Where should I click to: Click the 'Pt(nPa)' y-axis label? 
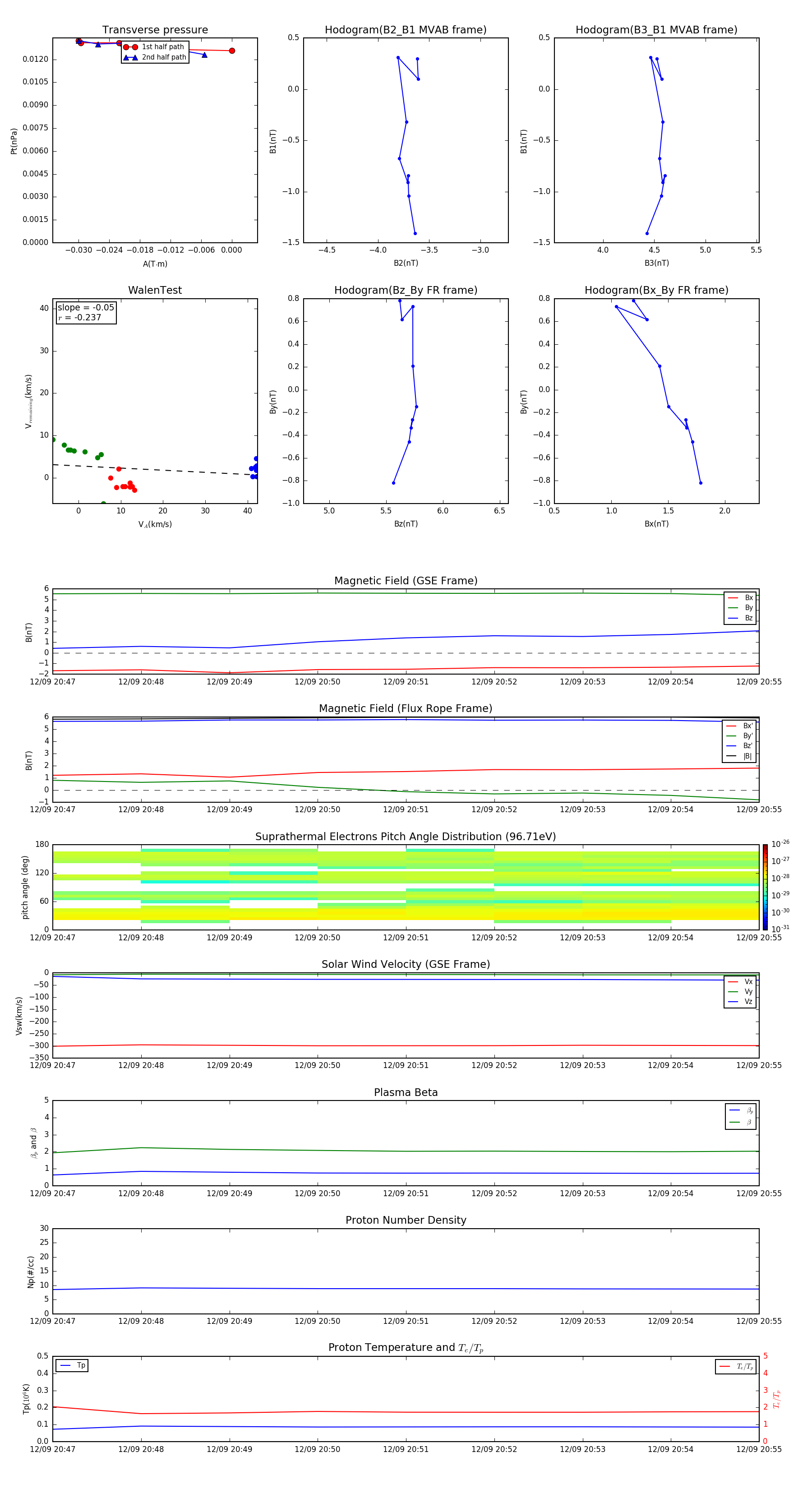[14, 141]
